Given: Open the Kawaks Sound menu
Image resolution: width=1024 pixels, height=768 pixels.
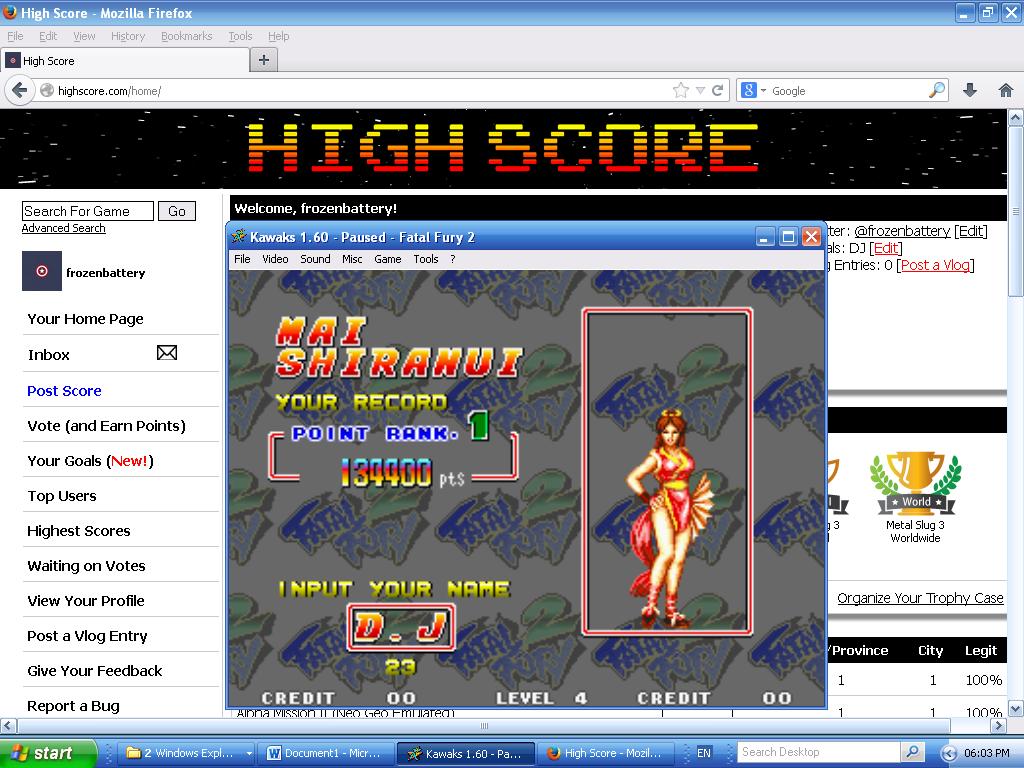Looking at the screenshot, I should coord(315,259).
